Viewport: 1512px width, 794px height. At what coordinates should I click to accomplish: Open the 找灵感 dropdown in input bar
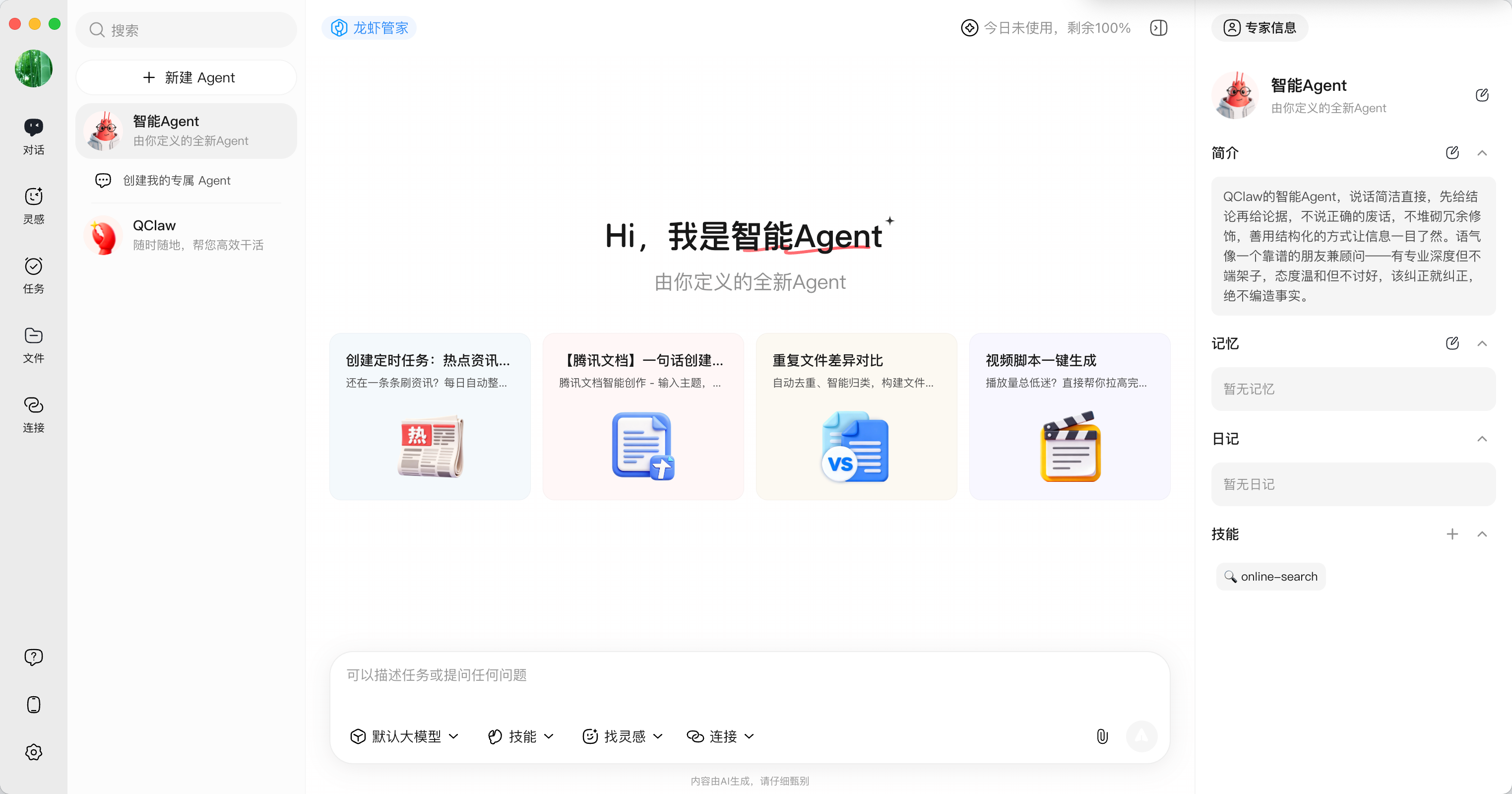point(622,736)
